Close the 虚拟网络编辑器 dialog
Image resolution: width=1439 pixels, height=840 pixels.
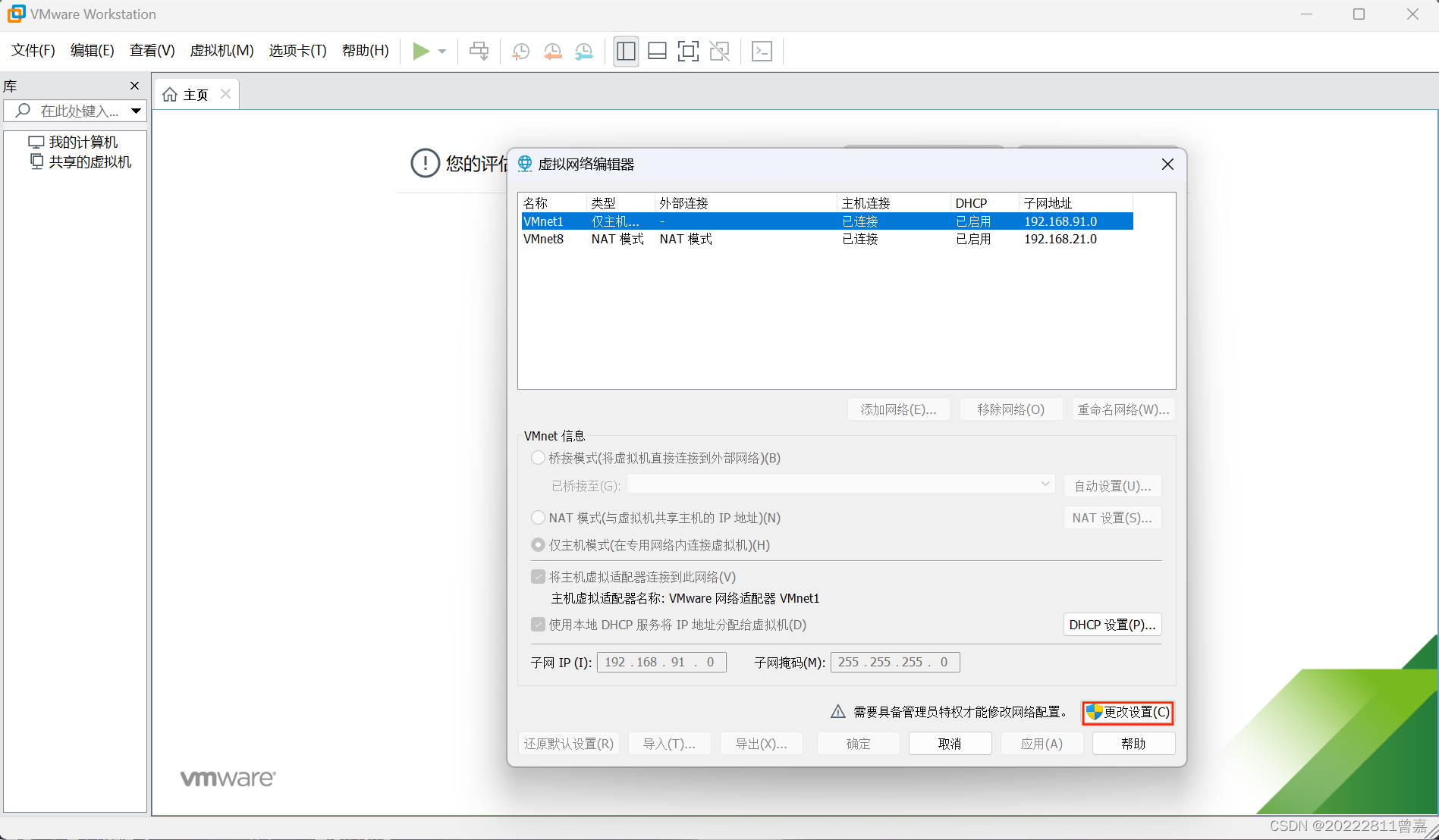[1167, 165]
